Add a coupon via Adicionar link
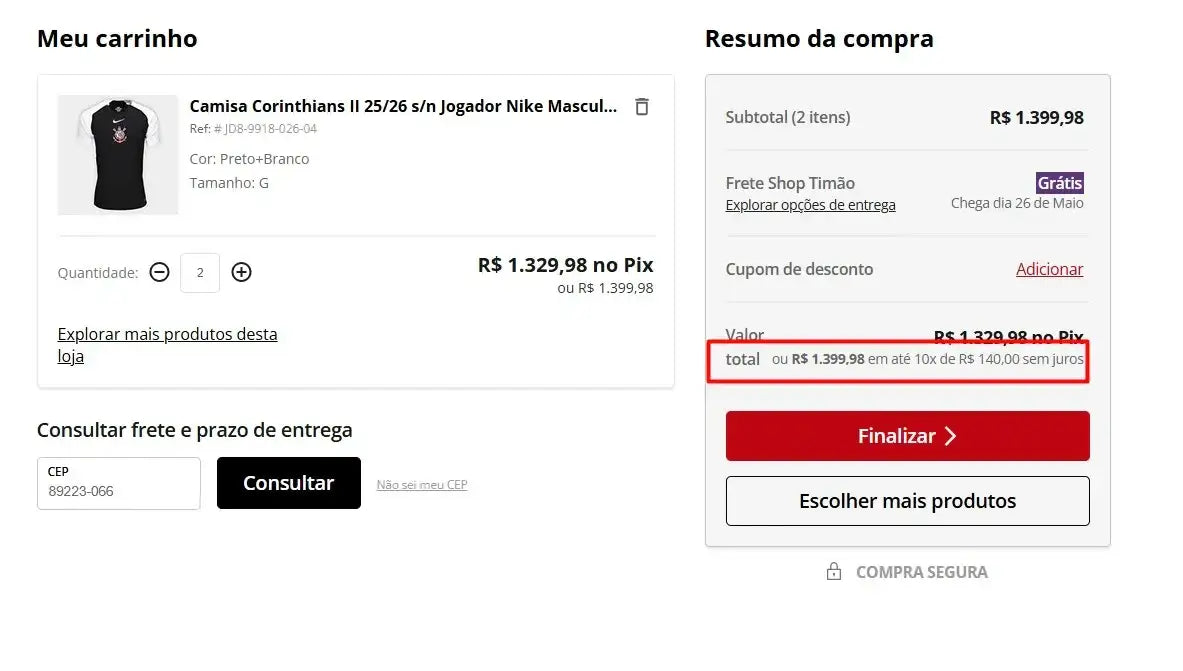Image resolution: width=1183 pixels, height=671 pixels. click(x=1049, y=269)
